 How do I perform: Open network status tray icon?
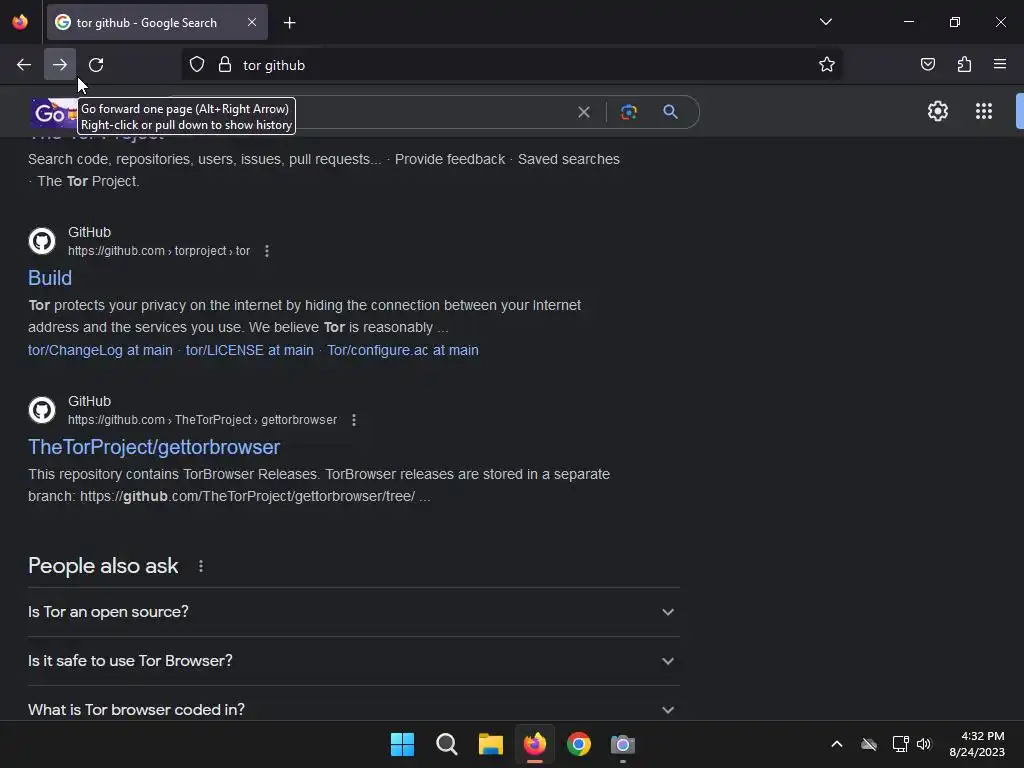[900, 744]
